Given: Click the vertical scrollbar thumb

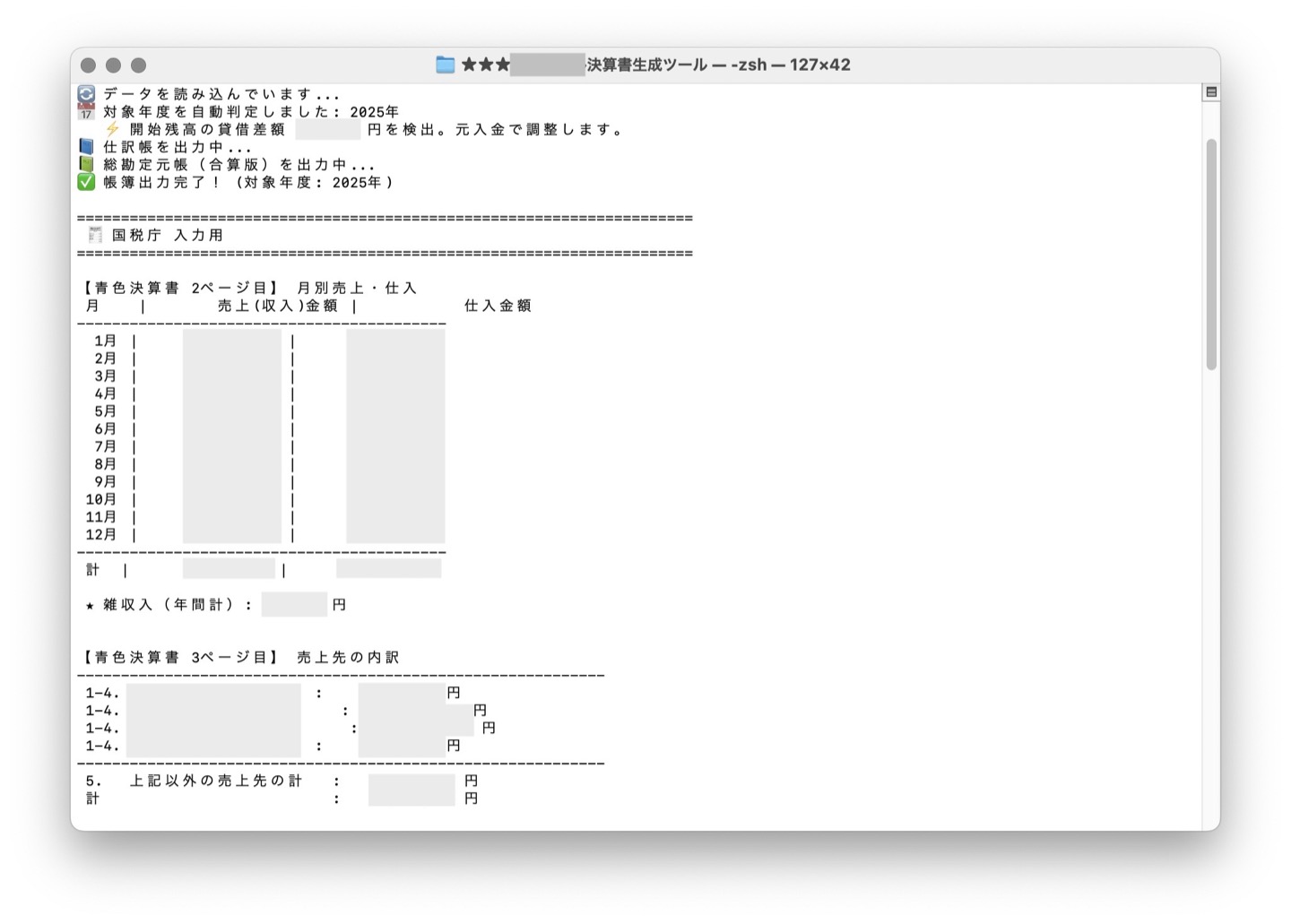Looking at the screenshot, I should coord(1211,255).
